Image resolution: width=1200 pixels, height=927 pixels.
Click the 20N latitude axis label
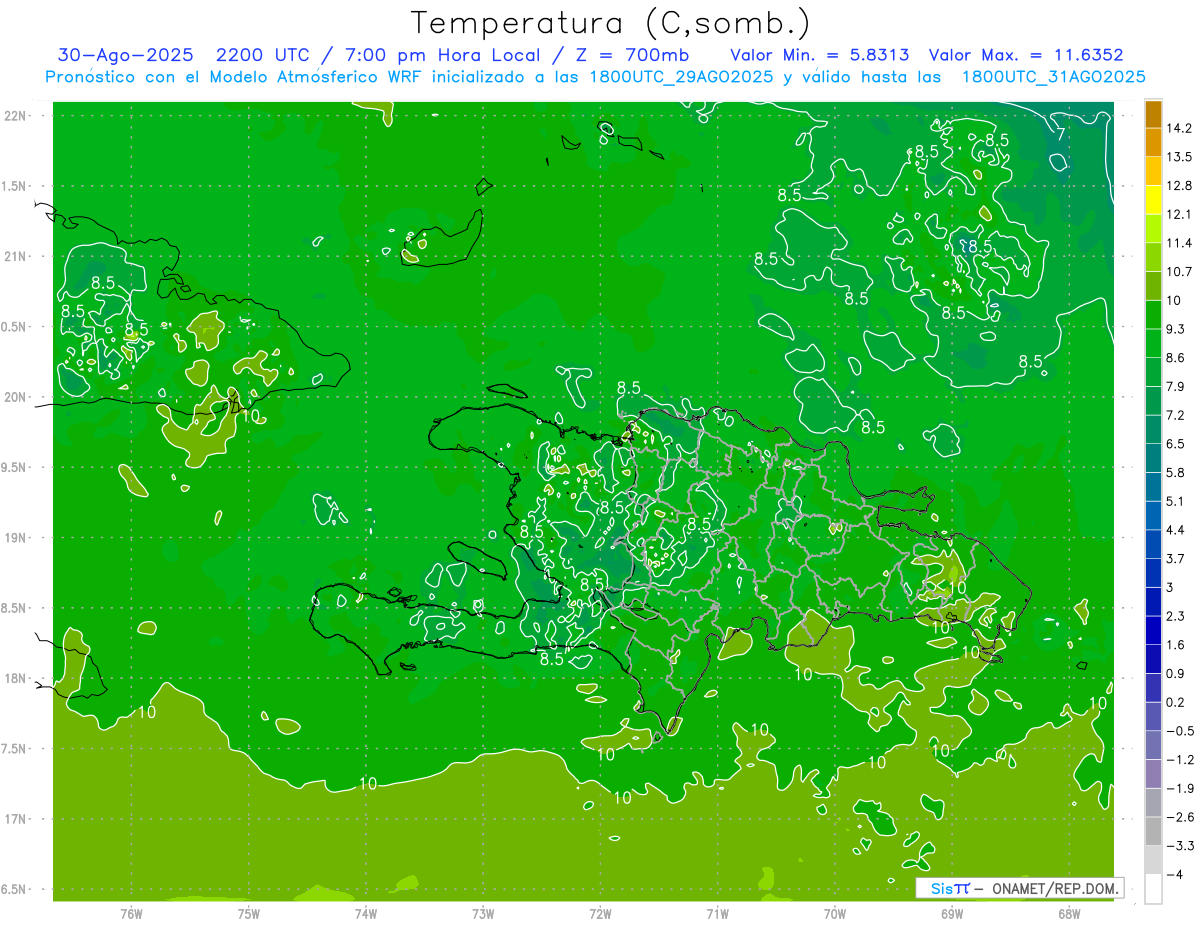point(15,398)
